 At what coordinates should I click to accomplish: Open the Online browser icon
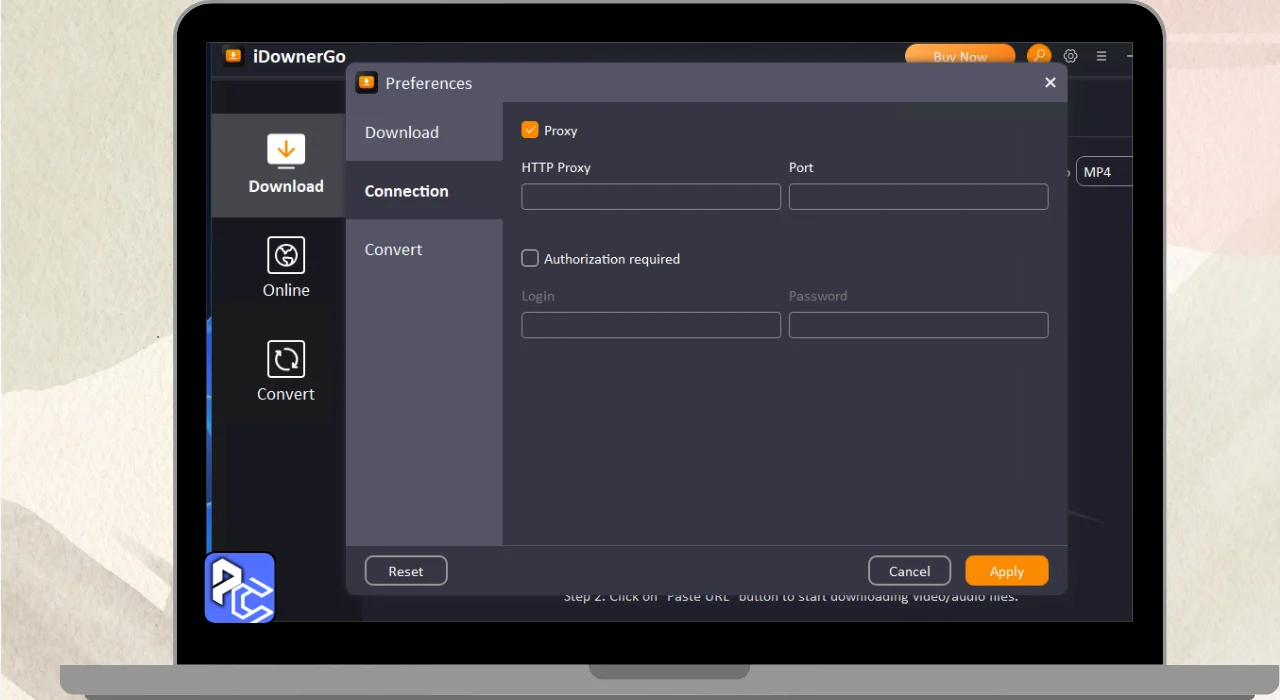tap(286, 255)
